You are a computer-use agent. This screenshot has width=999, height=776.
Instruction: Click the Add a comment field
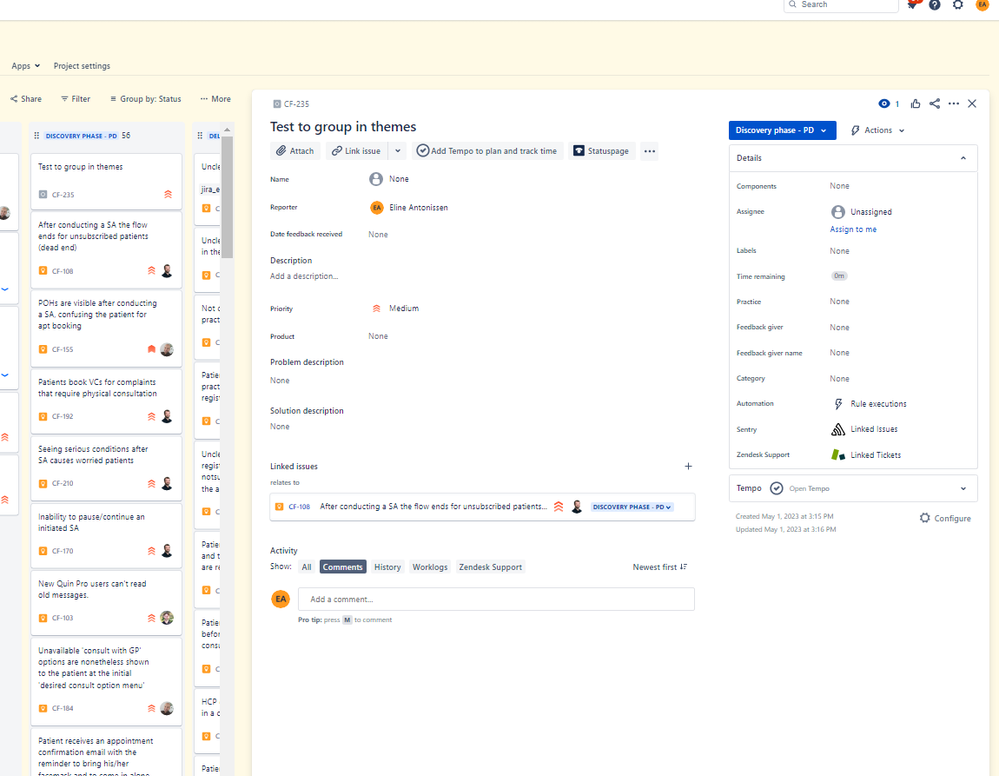coord(496,599)
